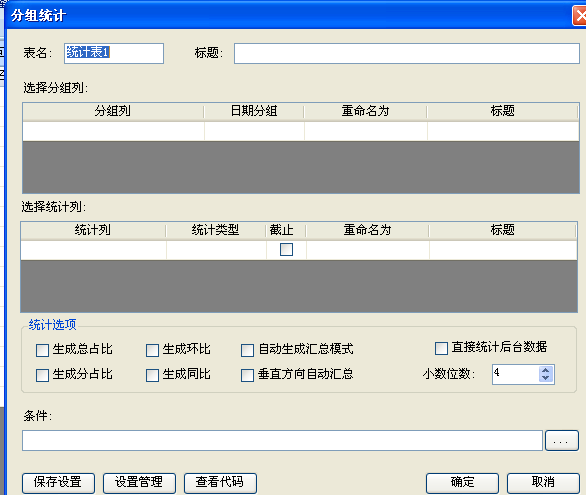The width and height of the screenshot is (586, 495).
Task: Open the condition builder via the ... button
Action: point(562,440)
